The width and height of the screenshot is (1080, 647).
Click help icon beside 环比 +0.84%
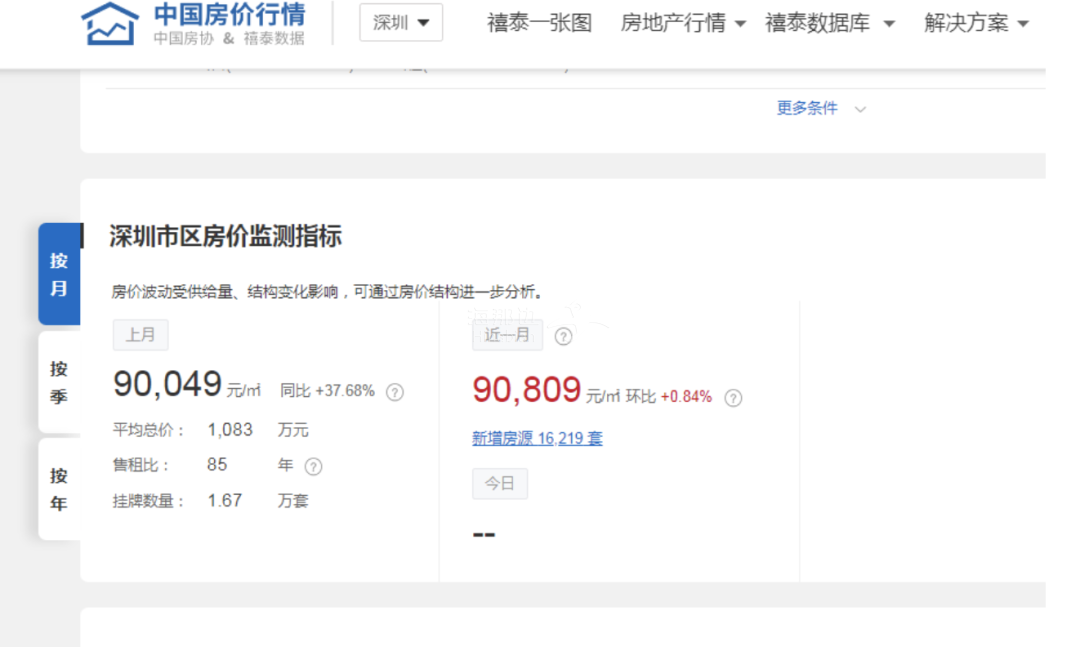(733, 398)
